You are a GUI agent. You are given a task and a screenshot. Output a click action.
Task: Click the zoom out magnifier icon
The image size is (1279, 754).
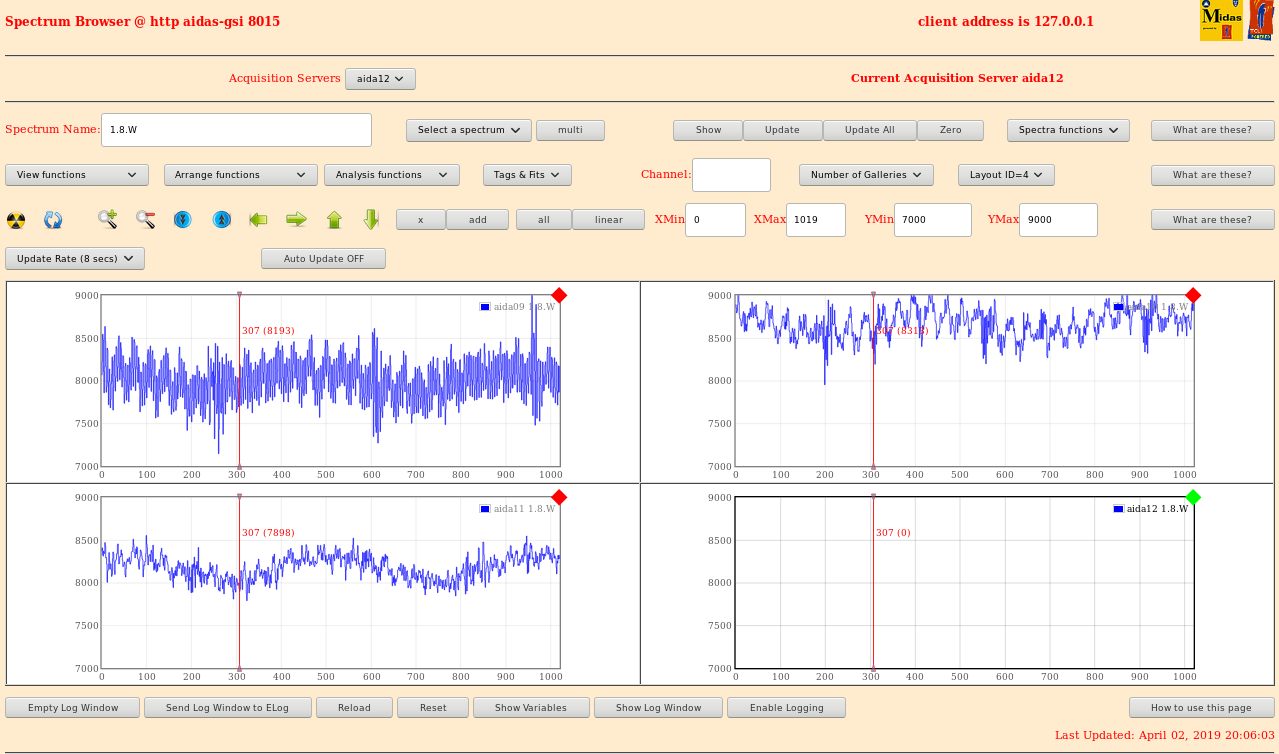pos(146,219)
